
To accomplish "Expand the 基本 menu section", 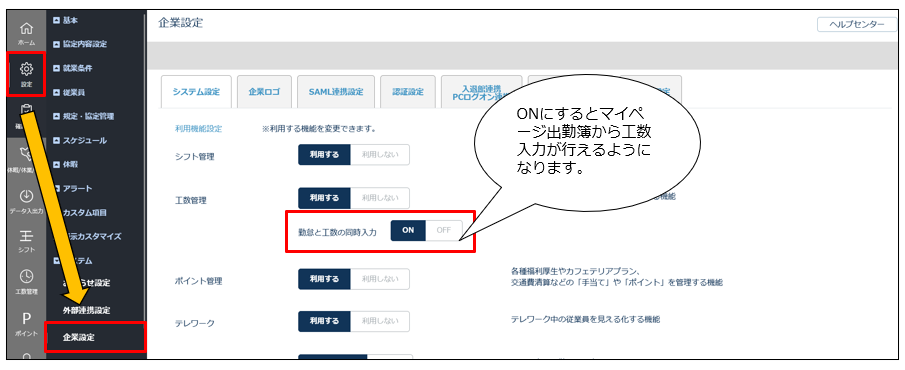I will (66, 20).
